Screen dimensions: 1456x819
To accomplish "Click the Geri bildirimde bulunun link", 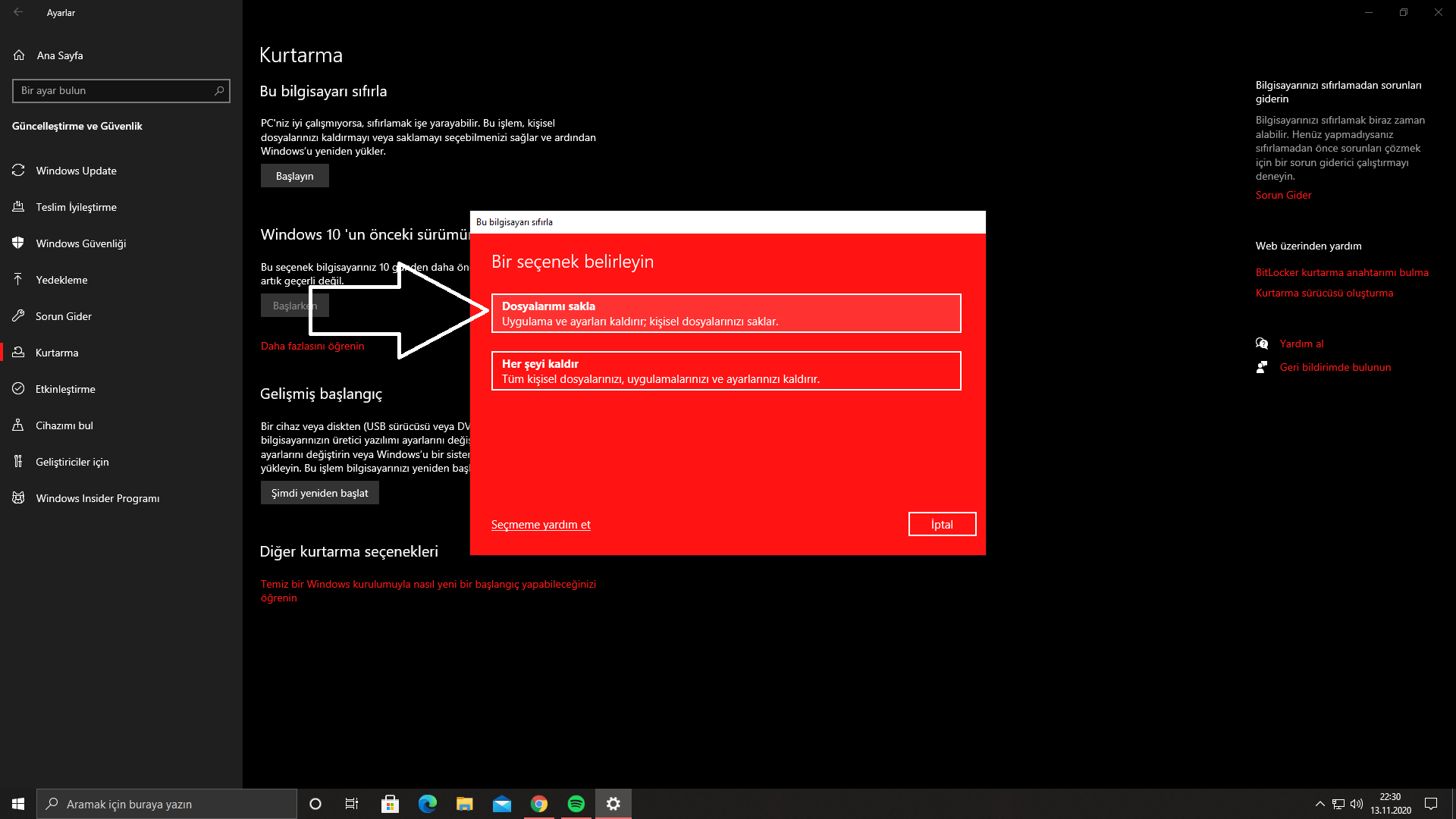I will [1335, 367].
